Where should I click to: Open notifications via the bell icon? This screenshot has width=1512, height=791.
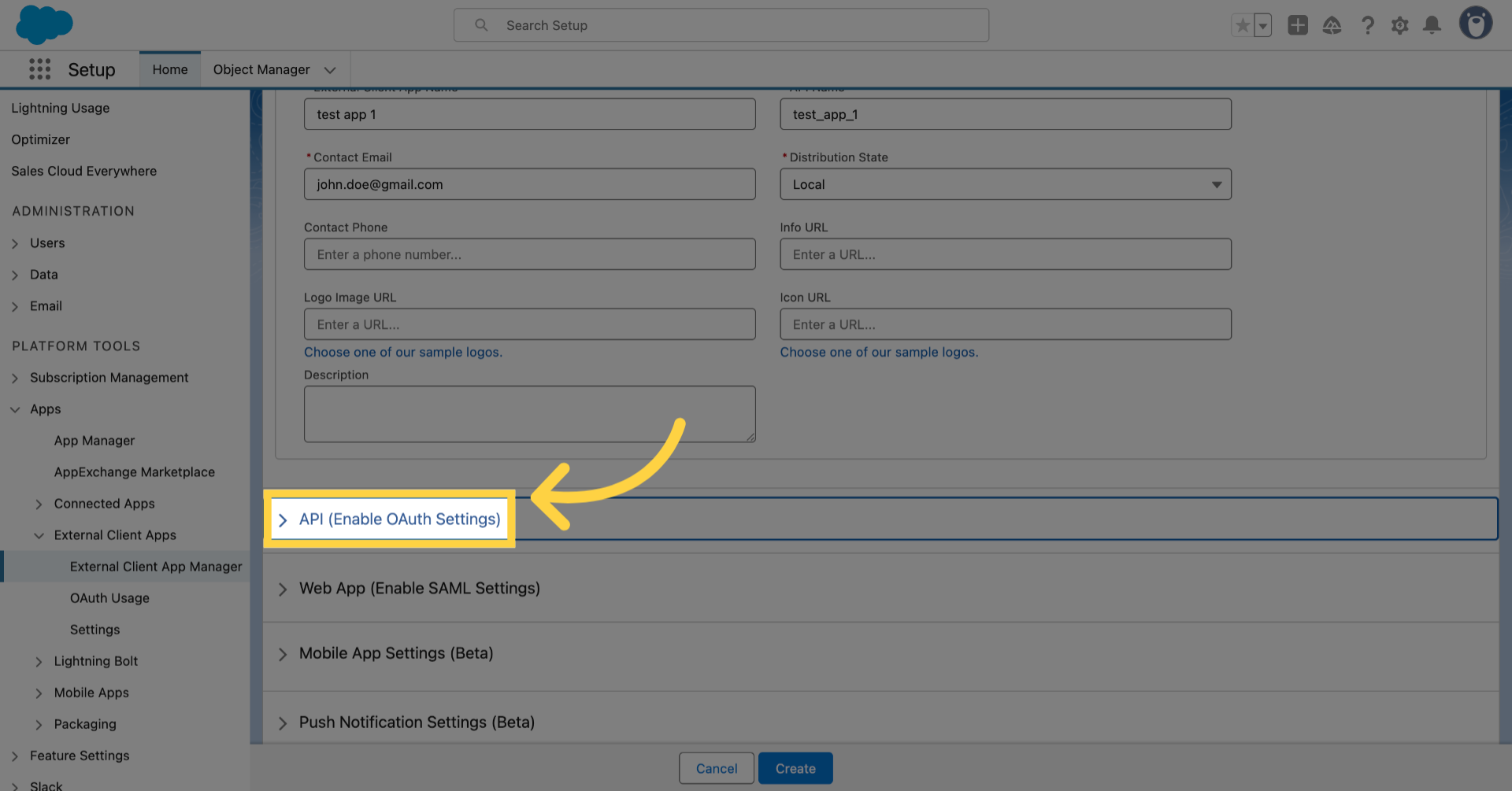[1432, 25]
